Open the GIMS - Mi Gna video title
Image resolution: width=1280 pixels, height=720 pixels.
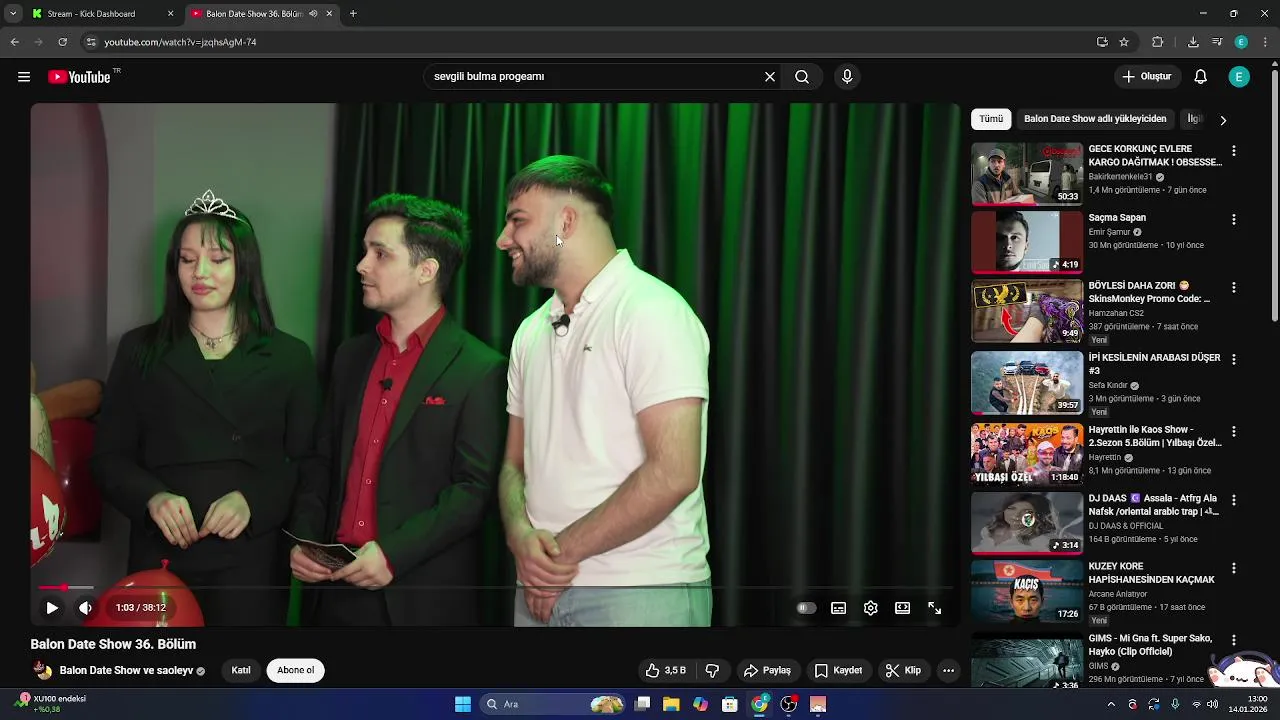pos(1151,645)
